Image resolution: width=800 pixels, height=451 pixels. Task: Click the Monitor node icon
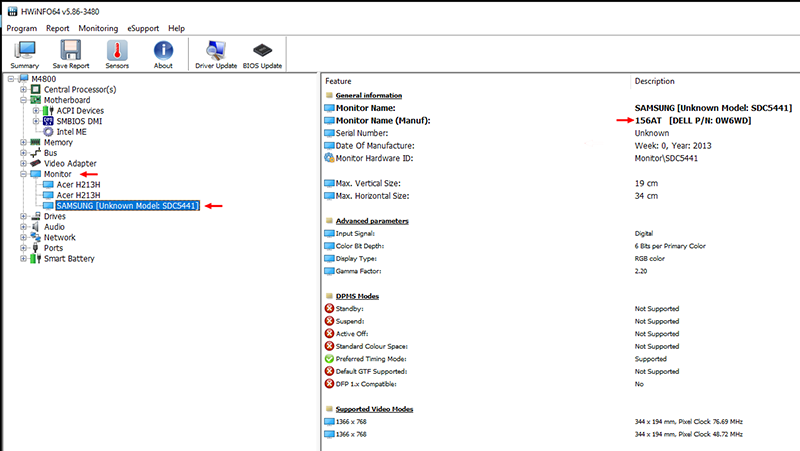36,174
